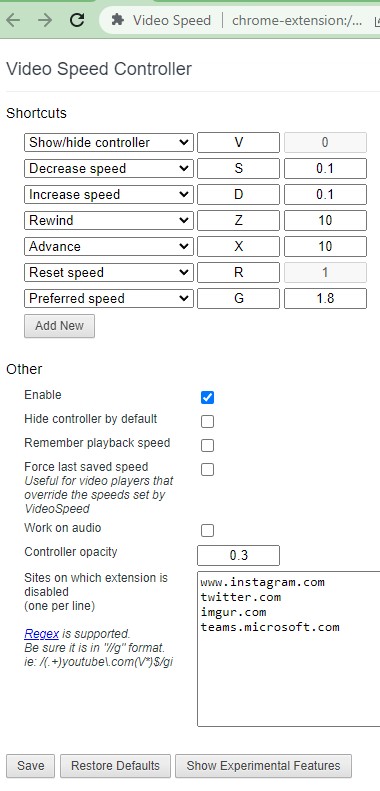Expand the Rewind action dropdown
This screenshot has width=380, height=791.
click(x=108, y=220)
